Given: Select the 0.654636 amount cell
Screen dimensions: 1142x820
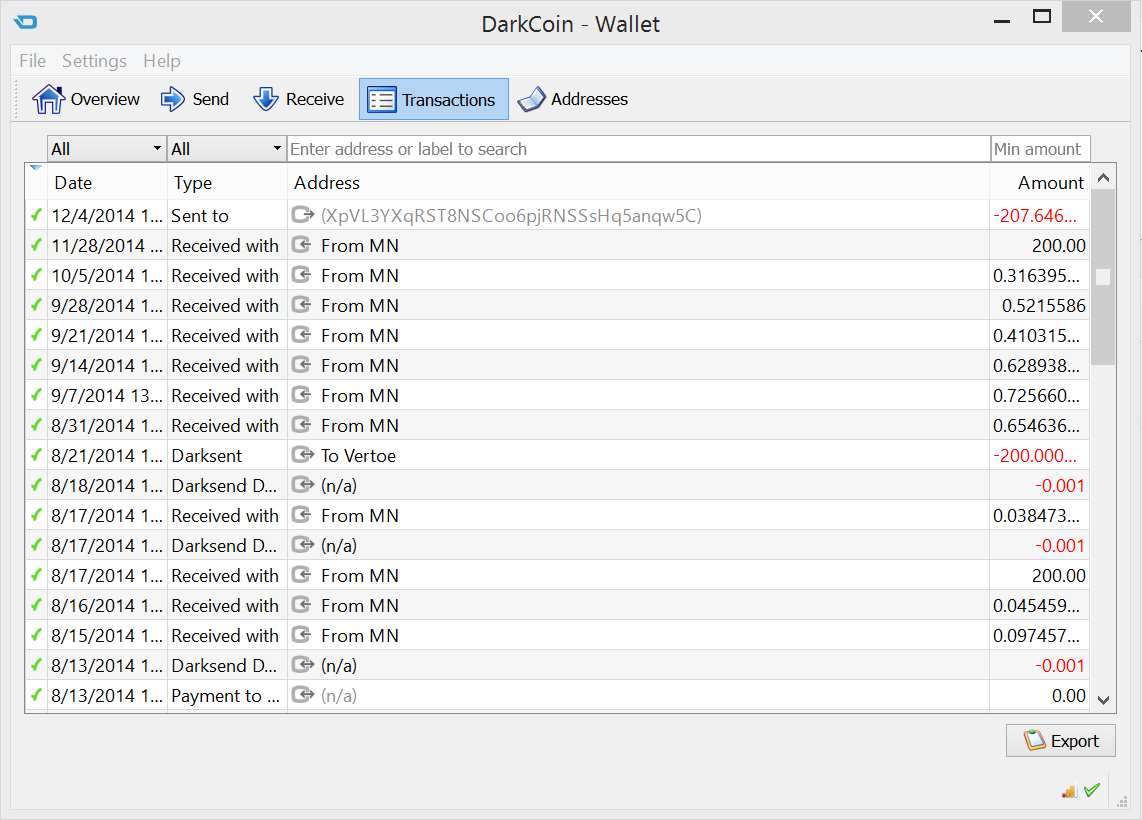Looking at the screenshot, I should 1039,425.
